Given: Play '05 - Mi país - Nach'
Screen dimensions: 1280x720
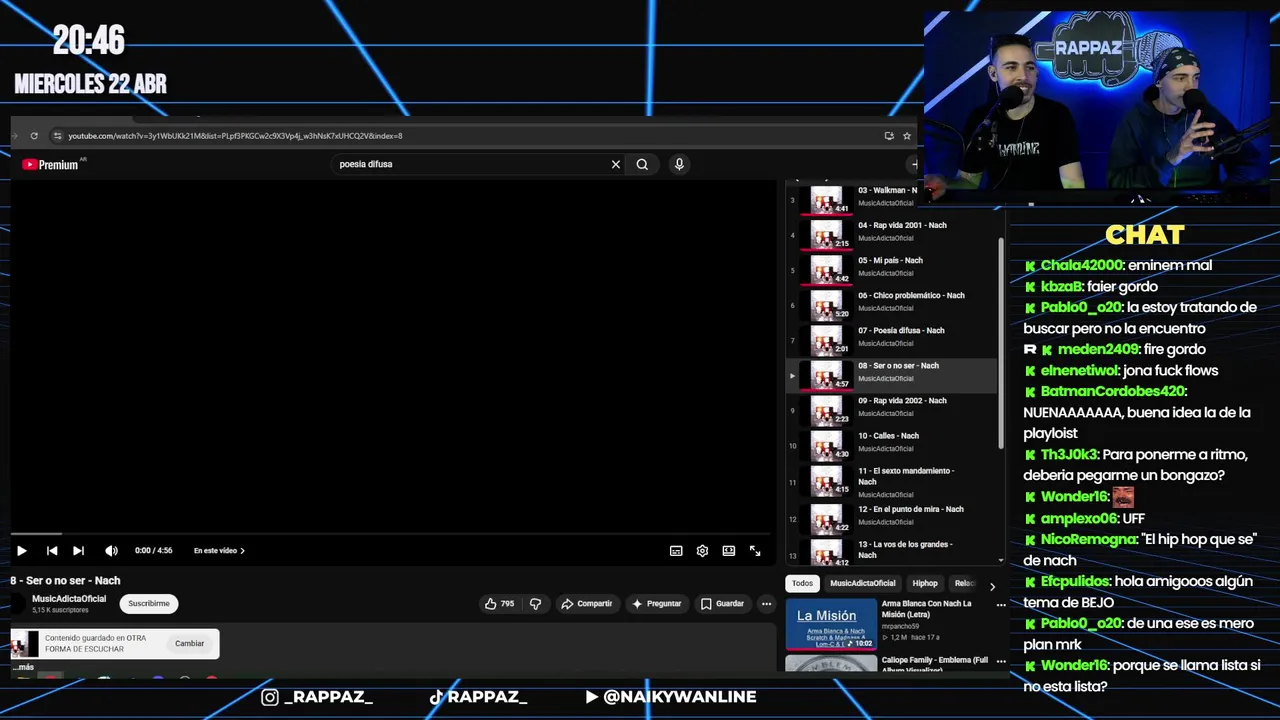Looking at the screenshot, I should pos(890,268).
